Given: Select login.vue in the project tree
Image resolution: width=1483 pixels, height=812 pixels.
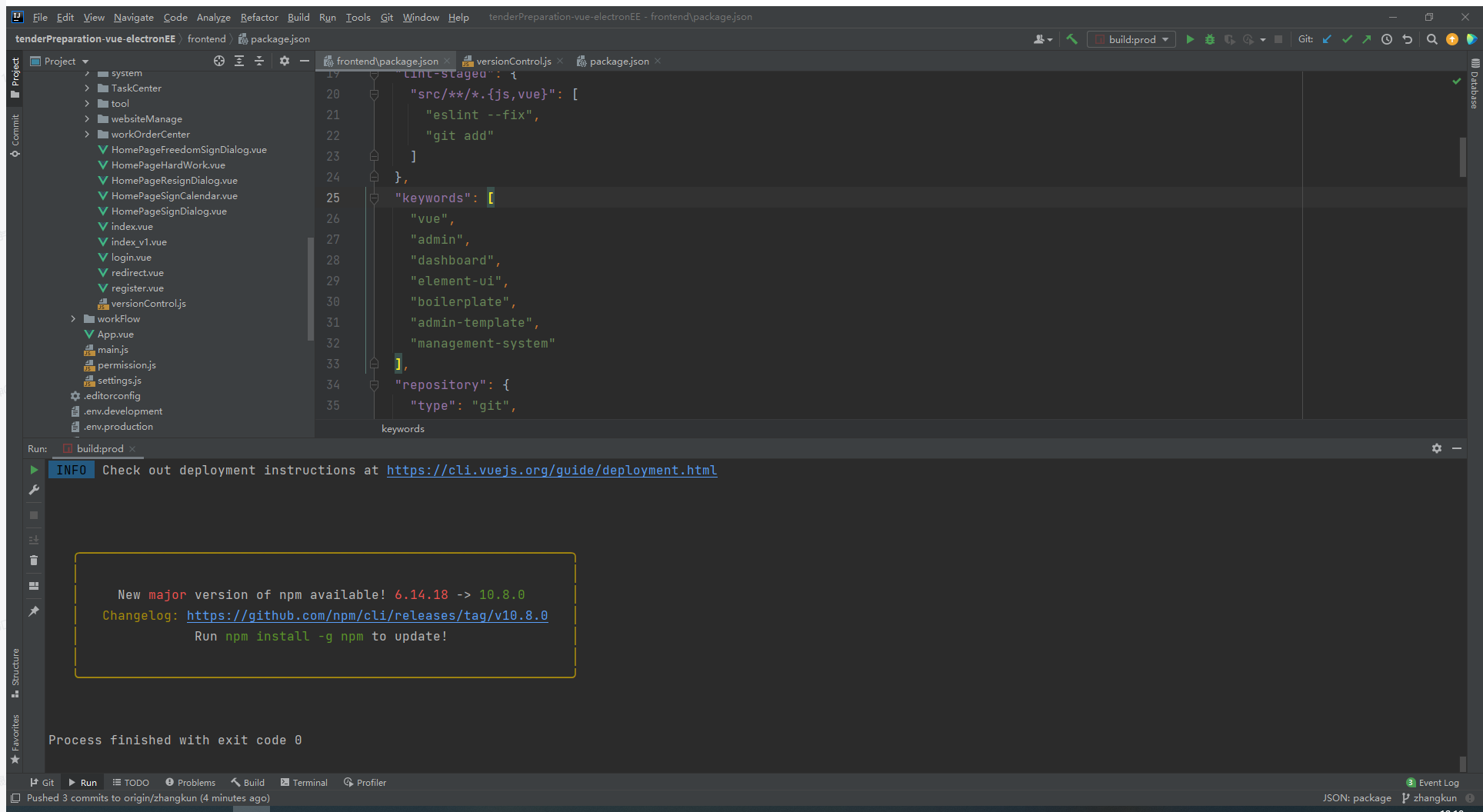Looking at the screenshot, I should click(131, 258).
